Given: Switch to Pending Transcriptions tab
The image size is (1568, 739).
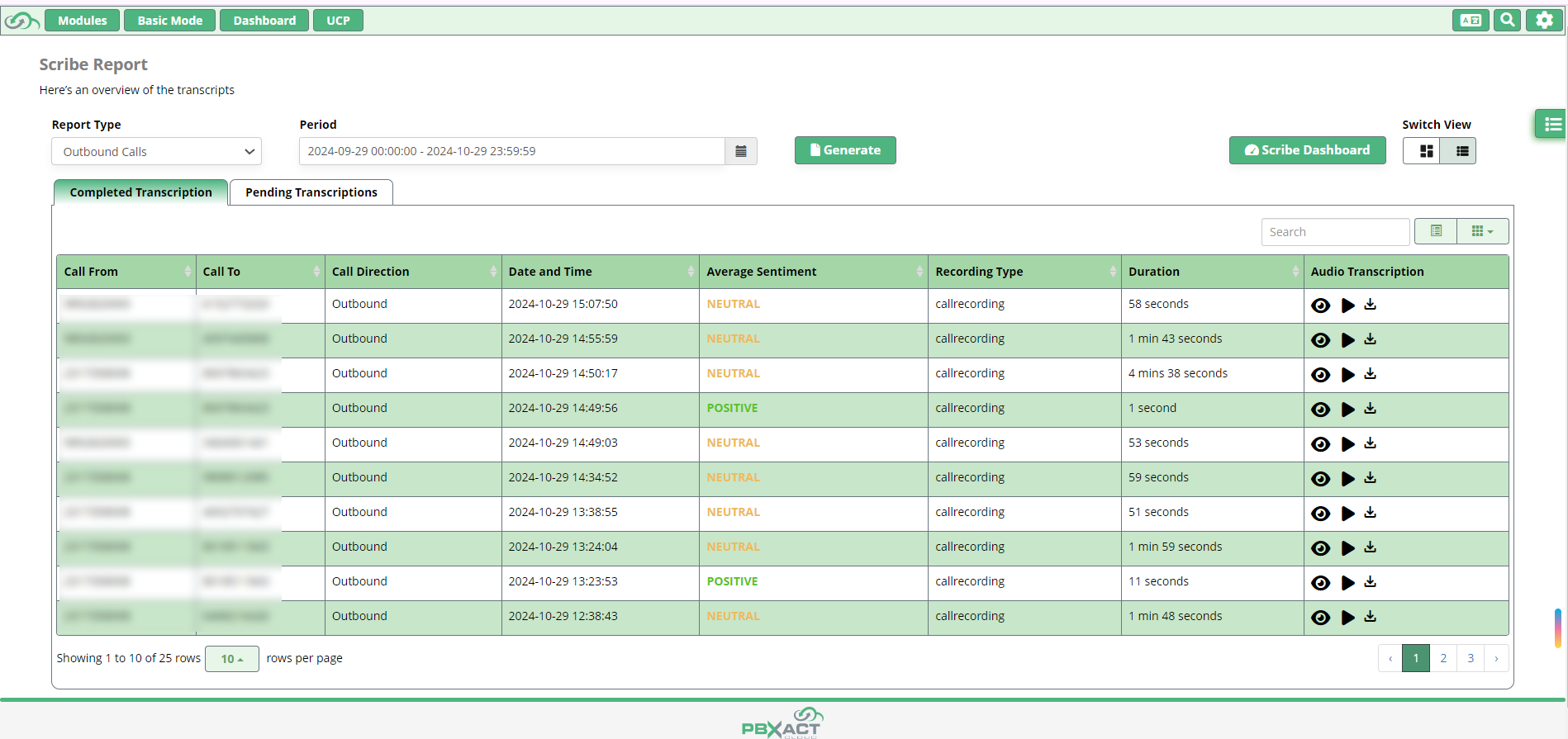Looking at the screenshot, I should tap(311, 192).
